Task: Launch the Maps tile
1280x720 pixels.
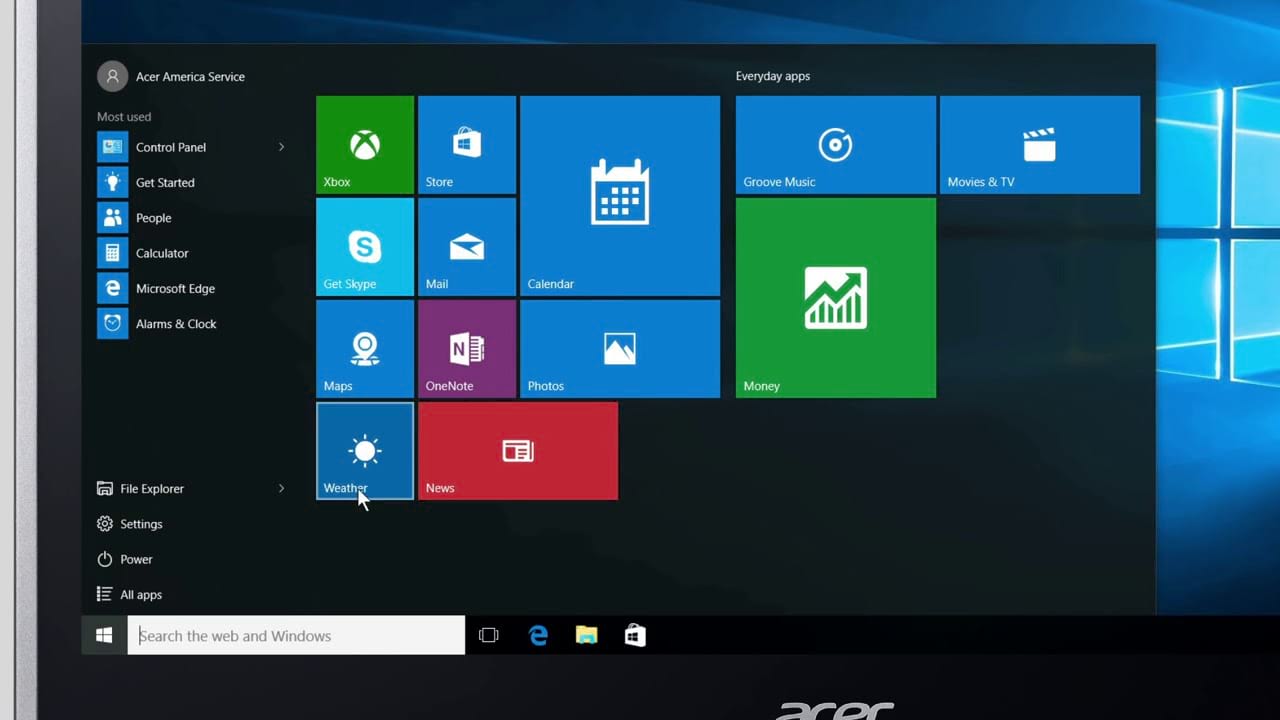Action: tap(365, 349)
